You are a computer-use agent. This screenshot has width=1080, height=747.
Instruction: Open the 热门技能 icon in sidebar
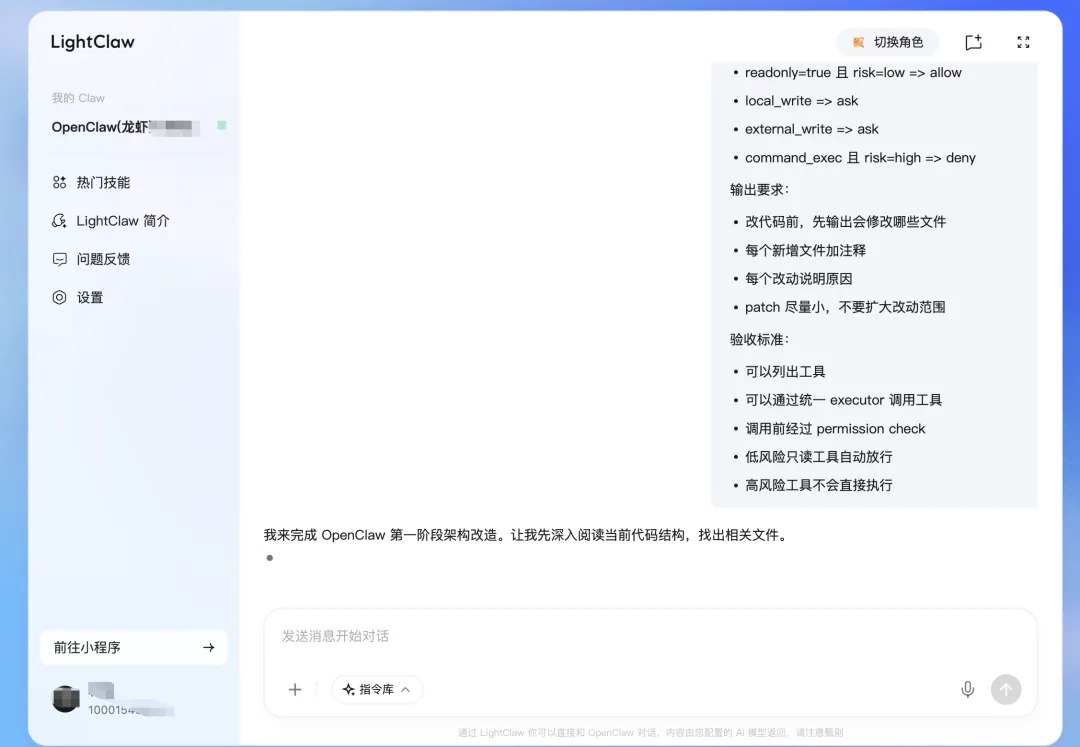[59, 182]
